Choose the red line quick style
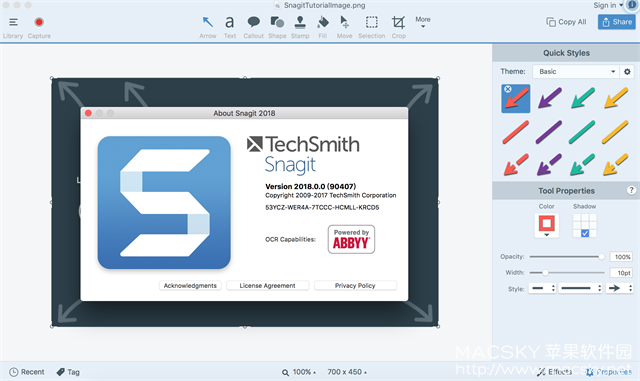 coord(516,132)
